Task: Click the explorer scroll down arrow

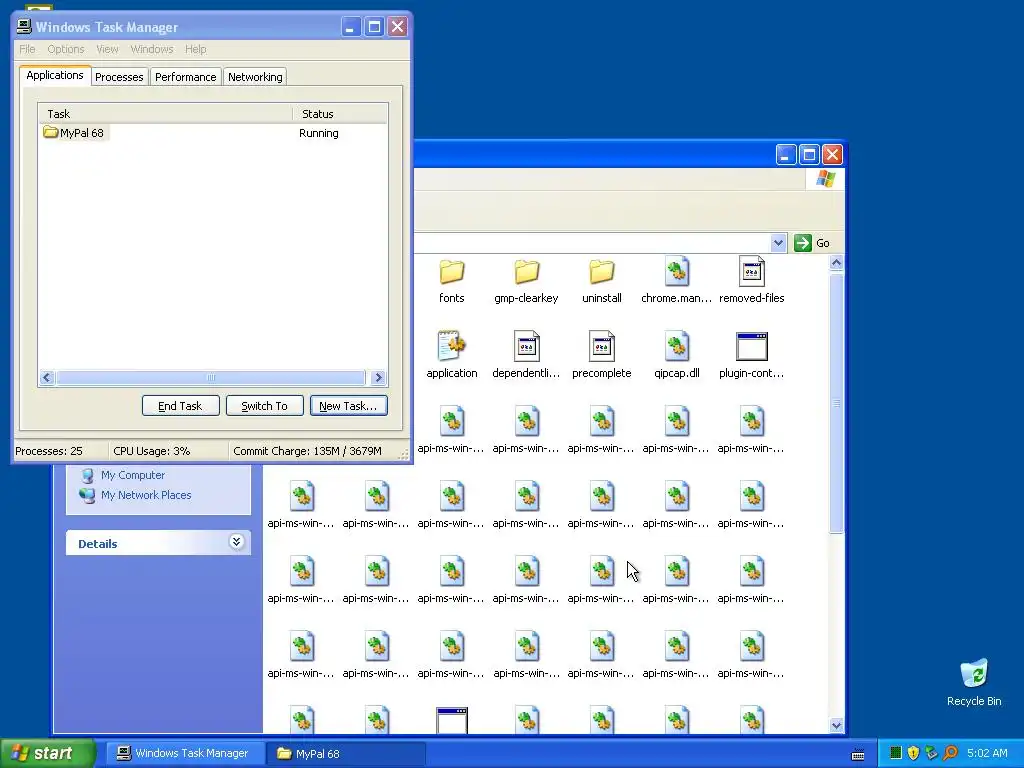Action: [837, 725]
